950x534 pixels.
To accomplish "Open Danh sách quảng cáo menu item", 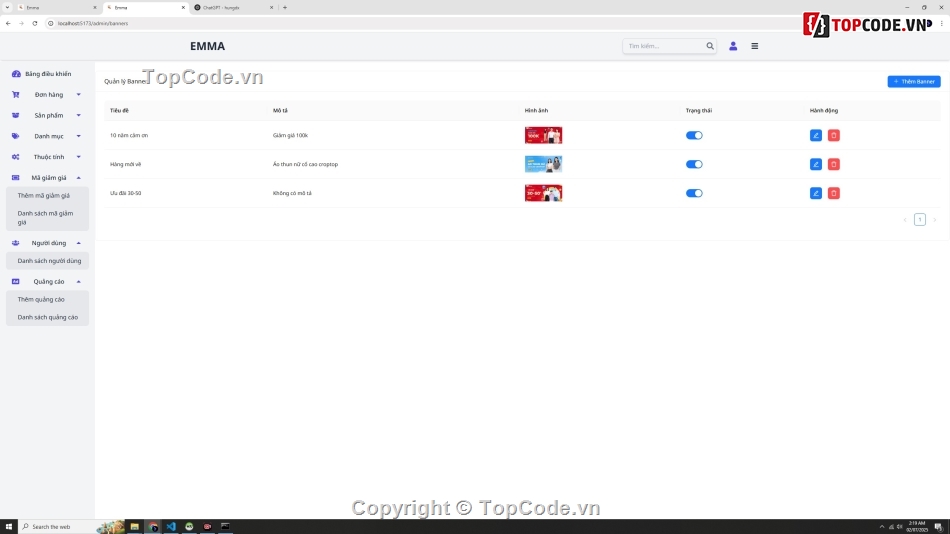I will (47, 317).
